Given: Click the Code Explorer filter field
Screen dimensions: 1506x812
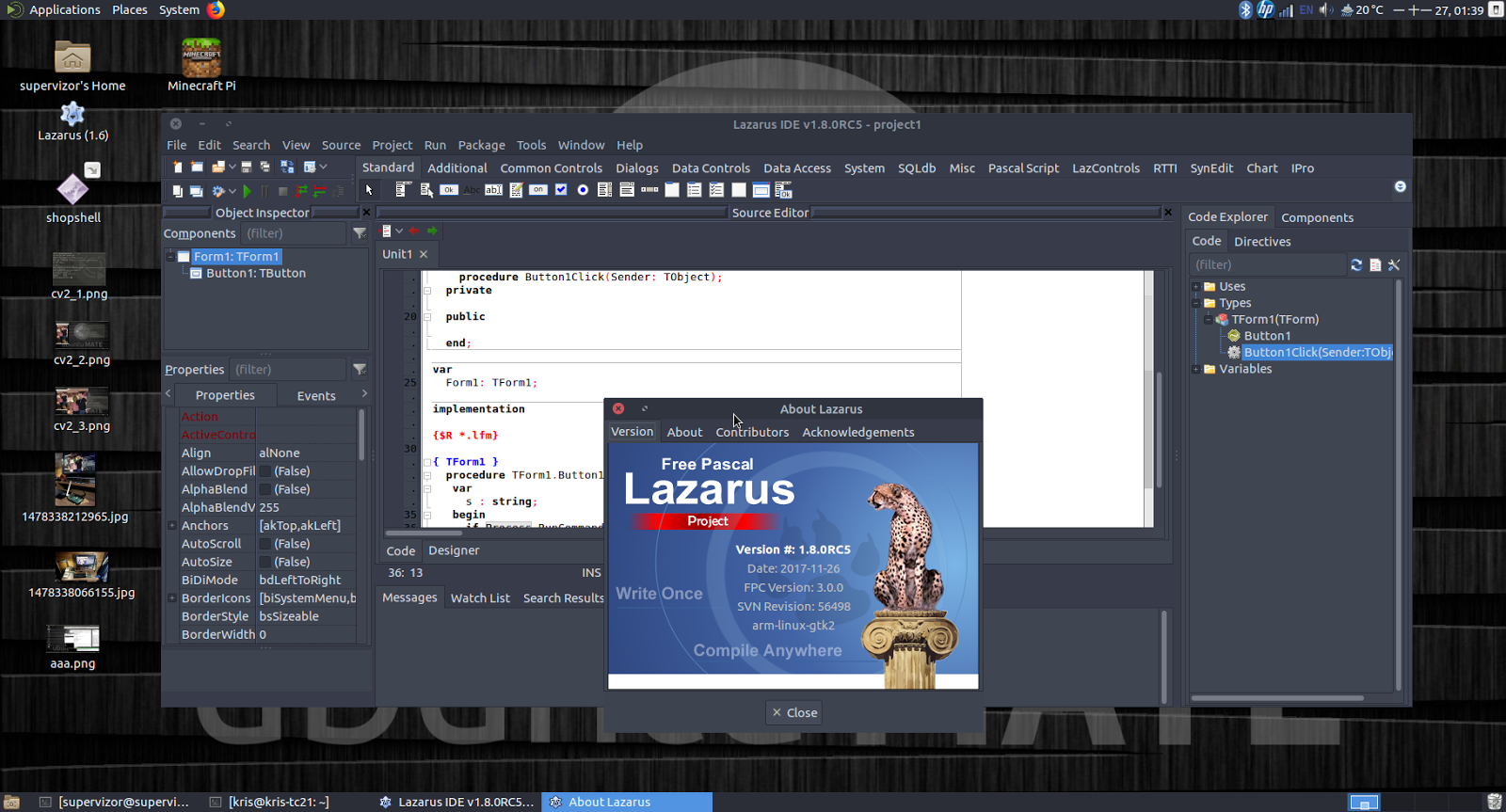Looking at the screenshot, I should (1267, 265).
